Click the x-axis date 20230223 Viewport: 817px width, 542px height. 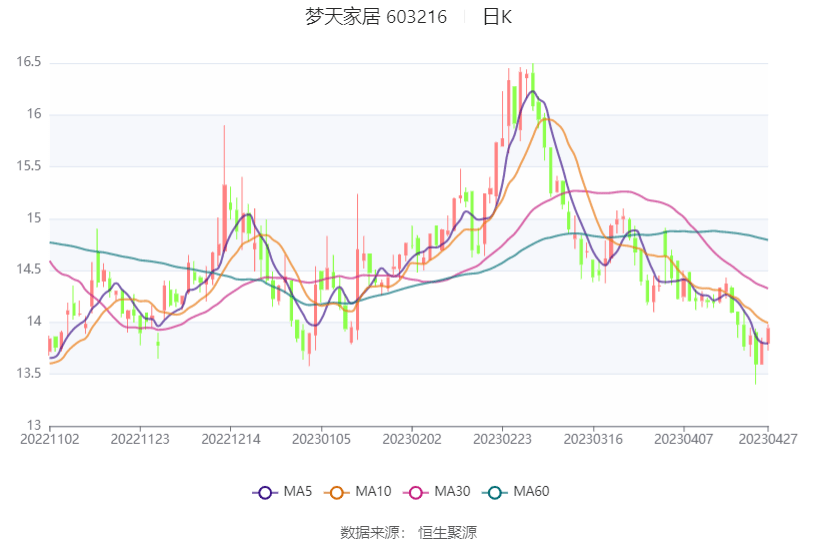pyautogui.click(x=502, y=439)
